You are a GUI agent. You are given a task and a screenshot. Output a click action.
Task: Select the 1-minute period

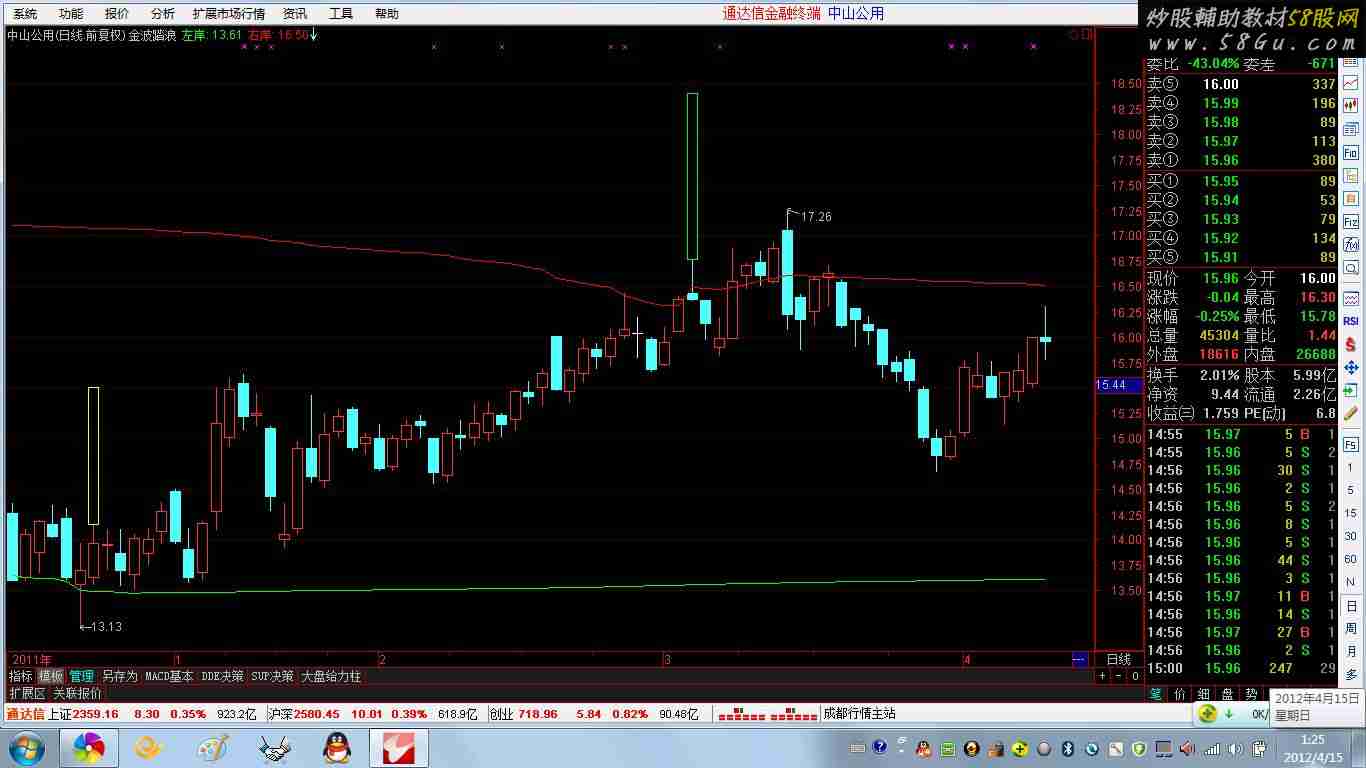(x=1351, y=468)
